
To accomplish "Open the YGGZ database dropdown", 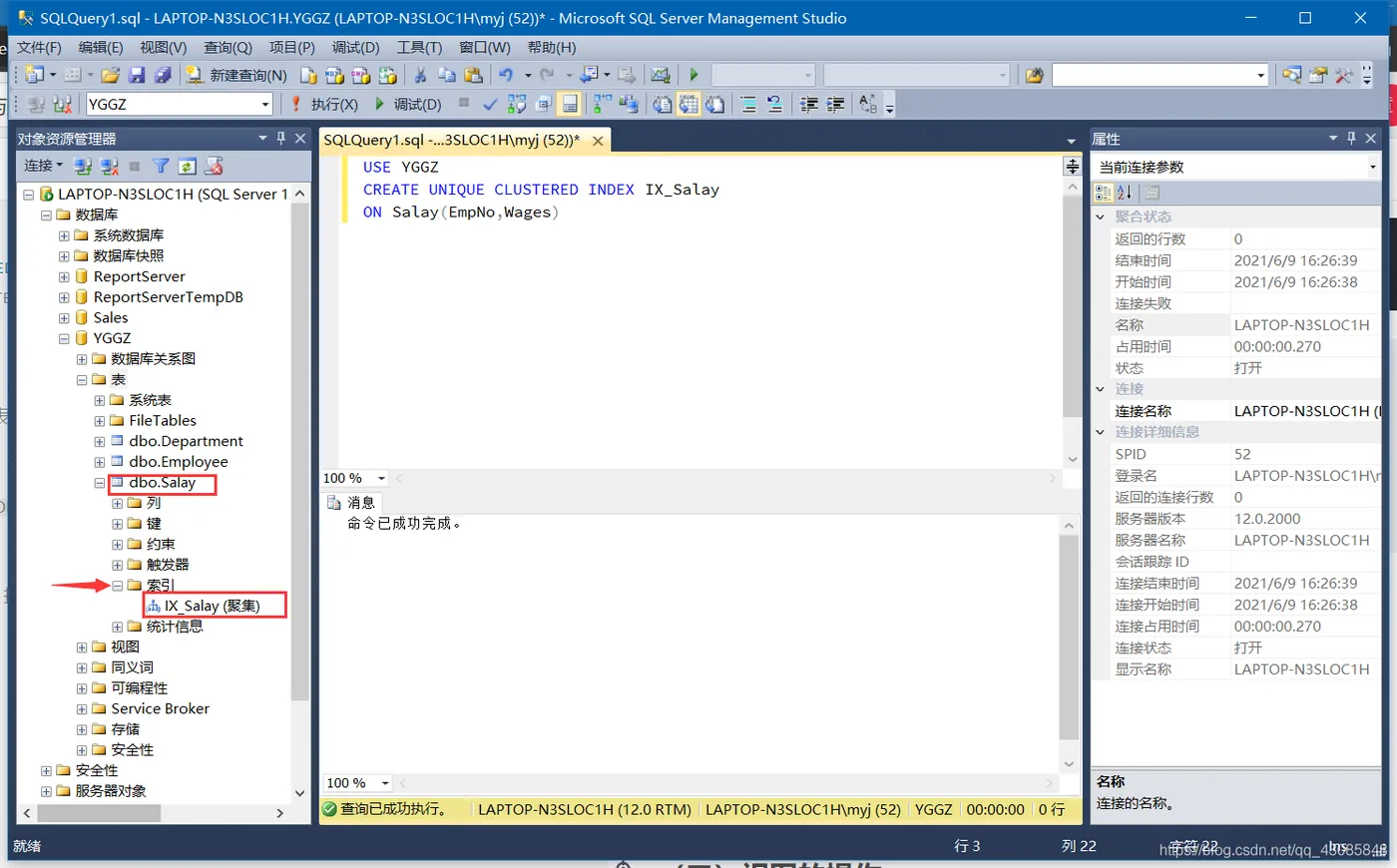I will pos(265,104).
